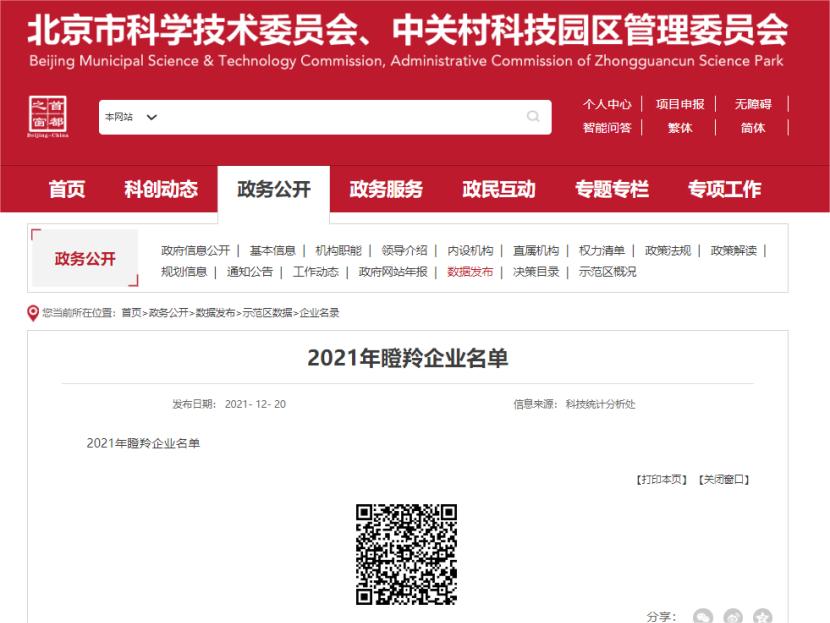Share via Weibo icon
This screenshot has height=623, width=830.
pos(733,617)
